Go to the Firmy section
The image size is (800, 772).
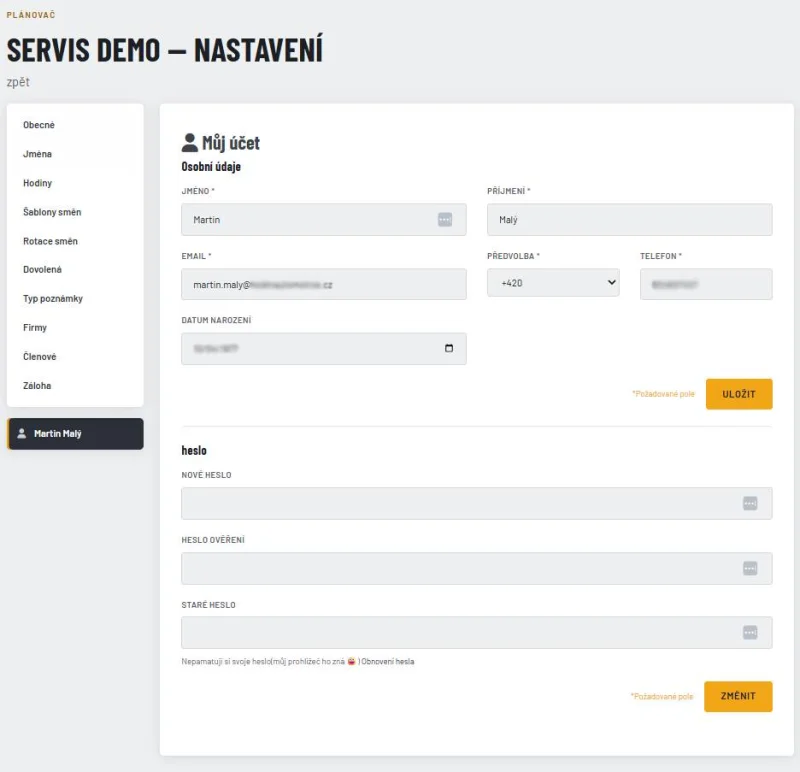click(x=35, y=328)
